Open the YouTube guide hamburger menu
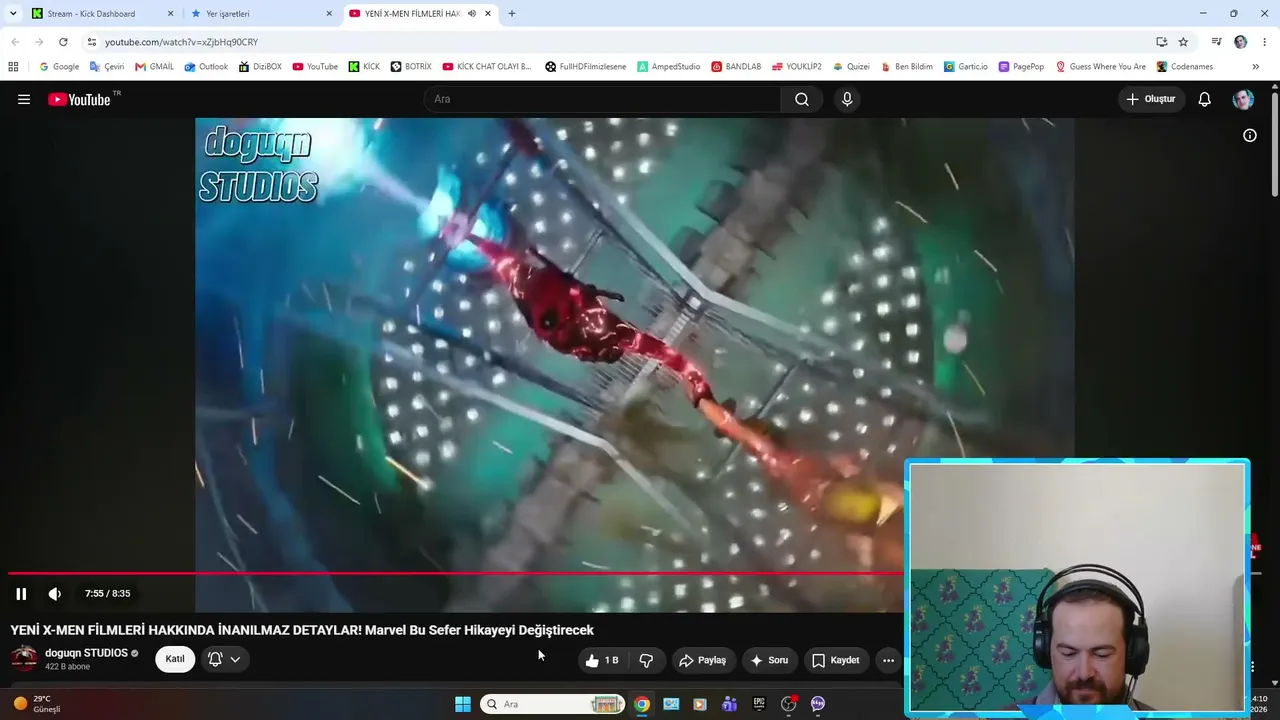 pyautogui.click(x=24, y=99)
